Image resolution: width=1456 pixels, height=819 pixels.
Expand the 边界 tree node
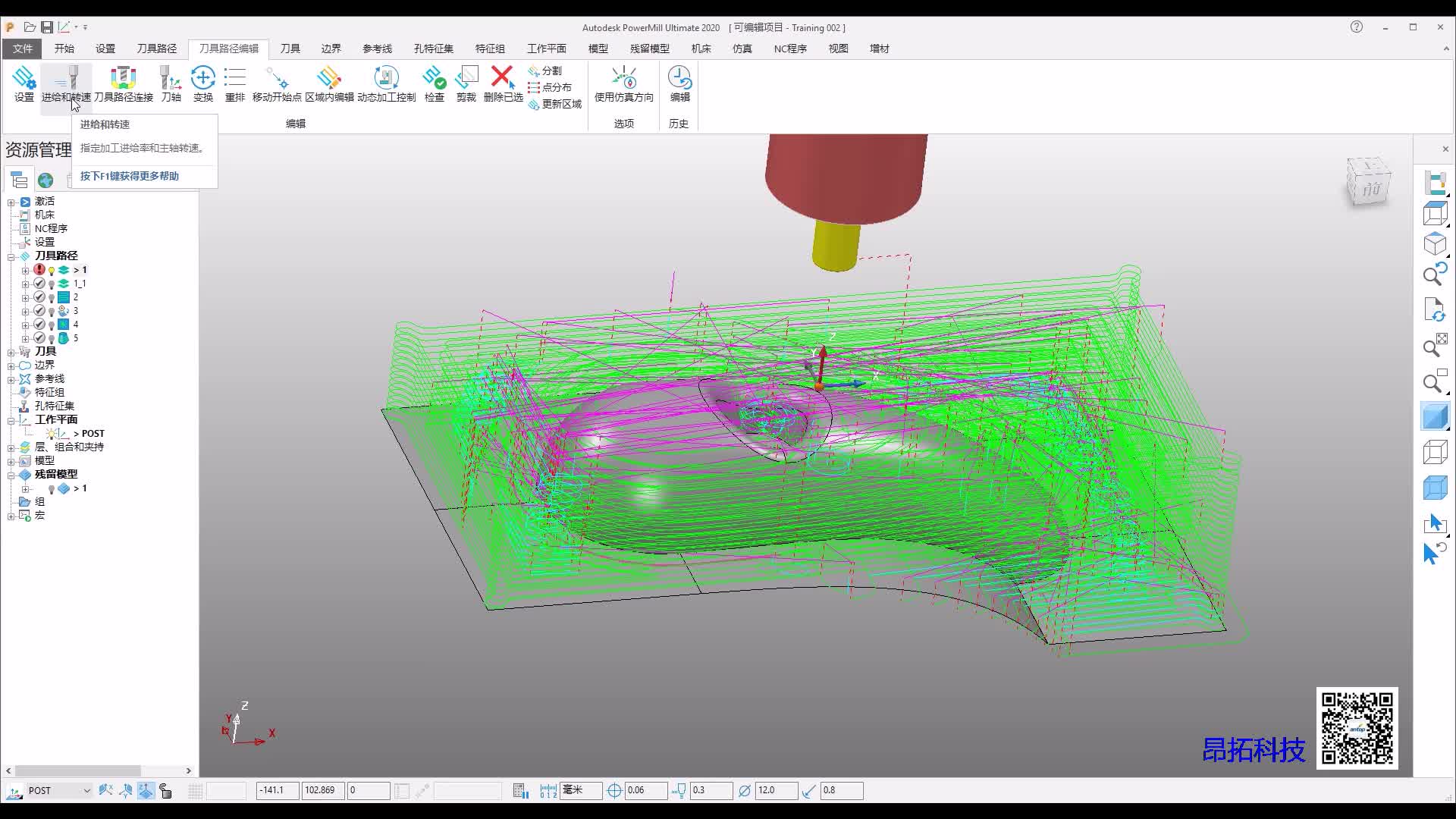click(x=11, y=366)
